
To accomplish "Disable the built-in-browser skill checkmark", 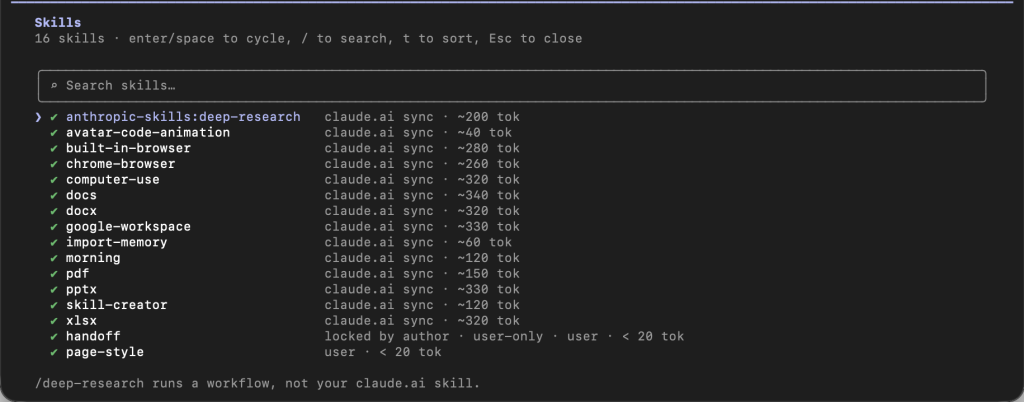I will [54, 149].
